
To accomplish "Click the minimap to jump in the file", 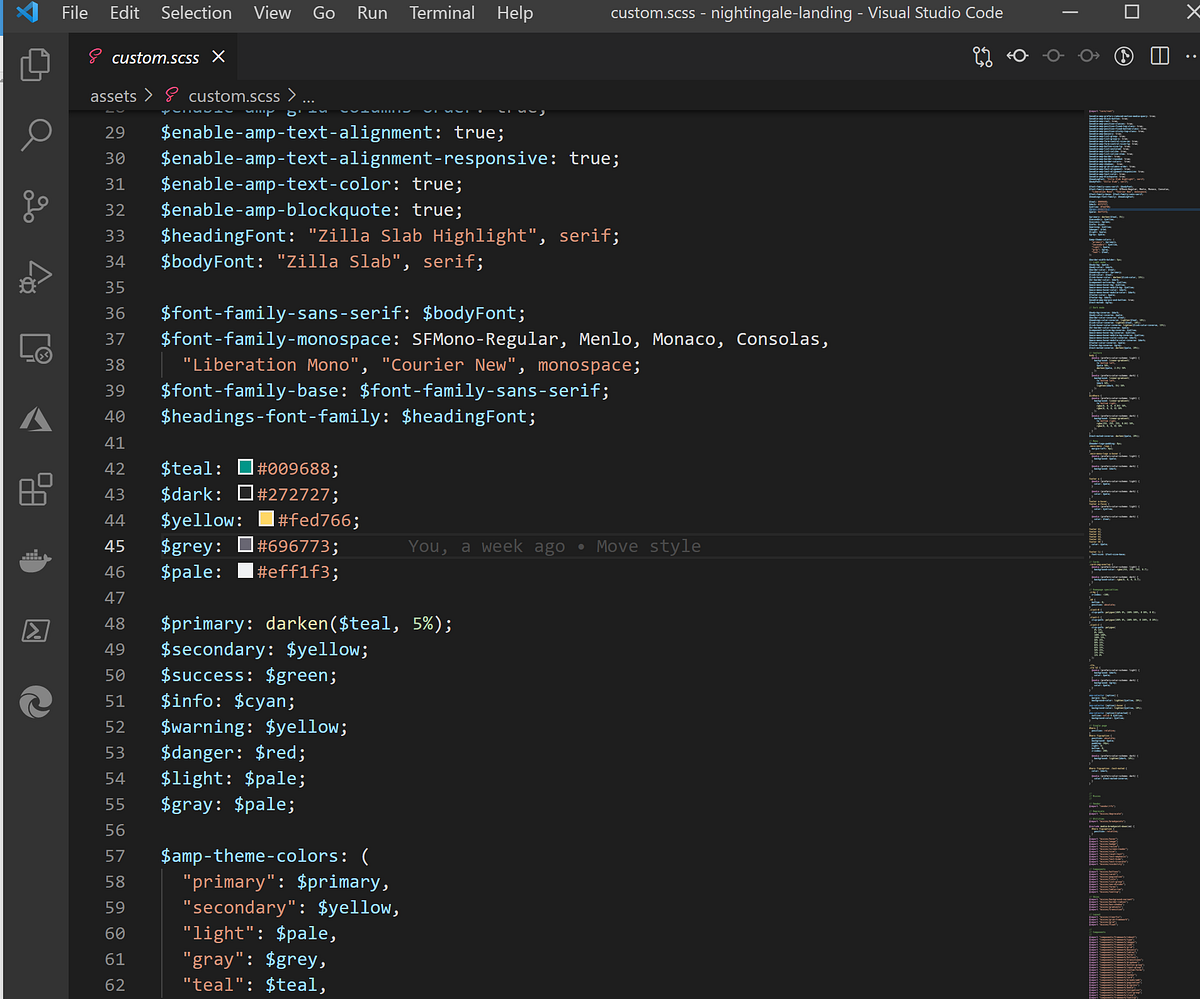I will click(1140, 400).
